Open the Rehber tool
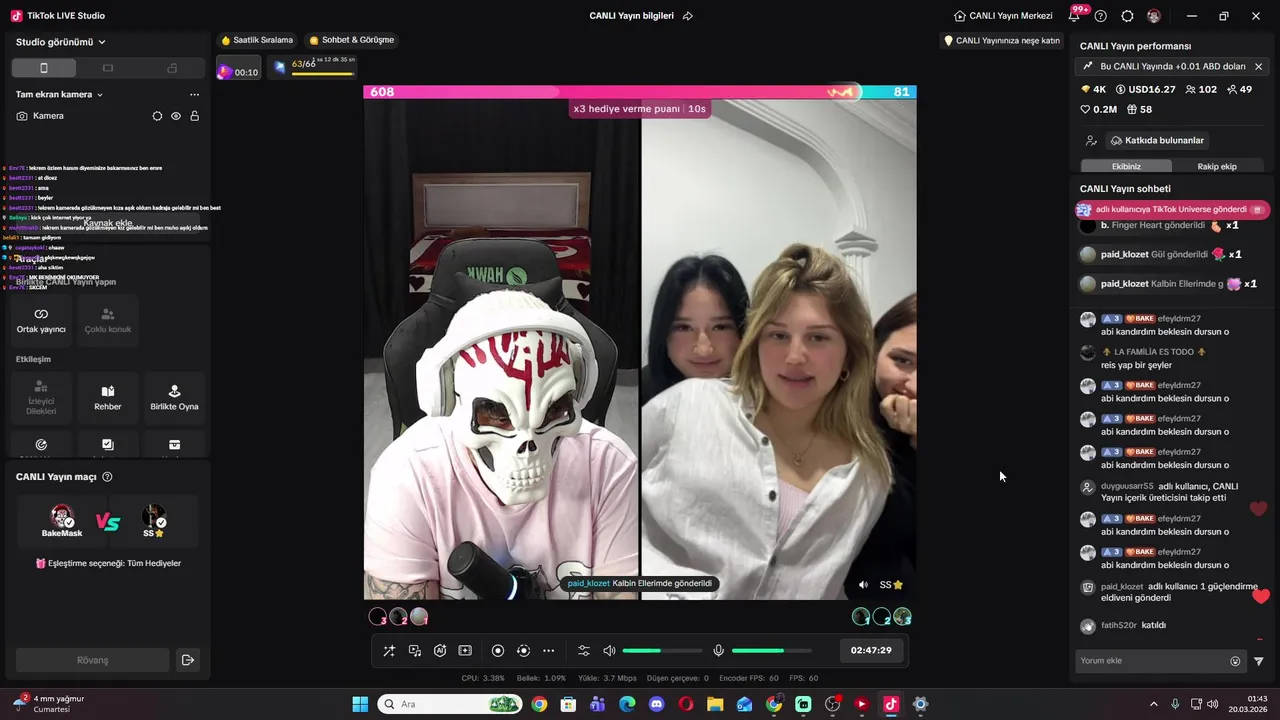The image size is (1280, 720). coord(108,397)
